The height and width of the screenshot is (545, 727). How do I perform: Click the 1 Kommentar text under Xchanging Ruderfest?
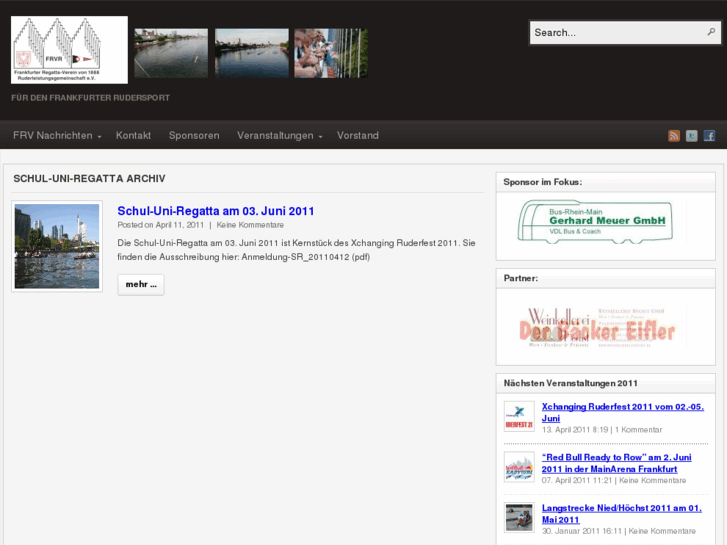(x=638, y=430)
